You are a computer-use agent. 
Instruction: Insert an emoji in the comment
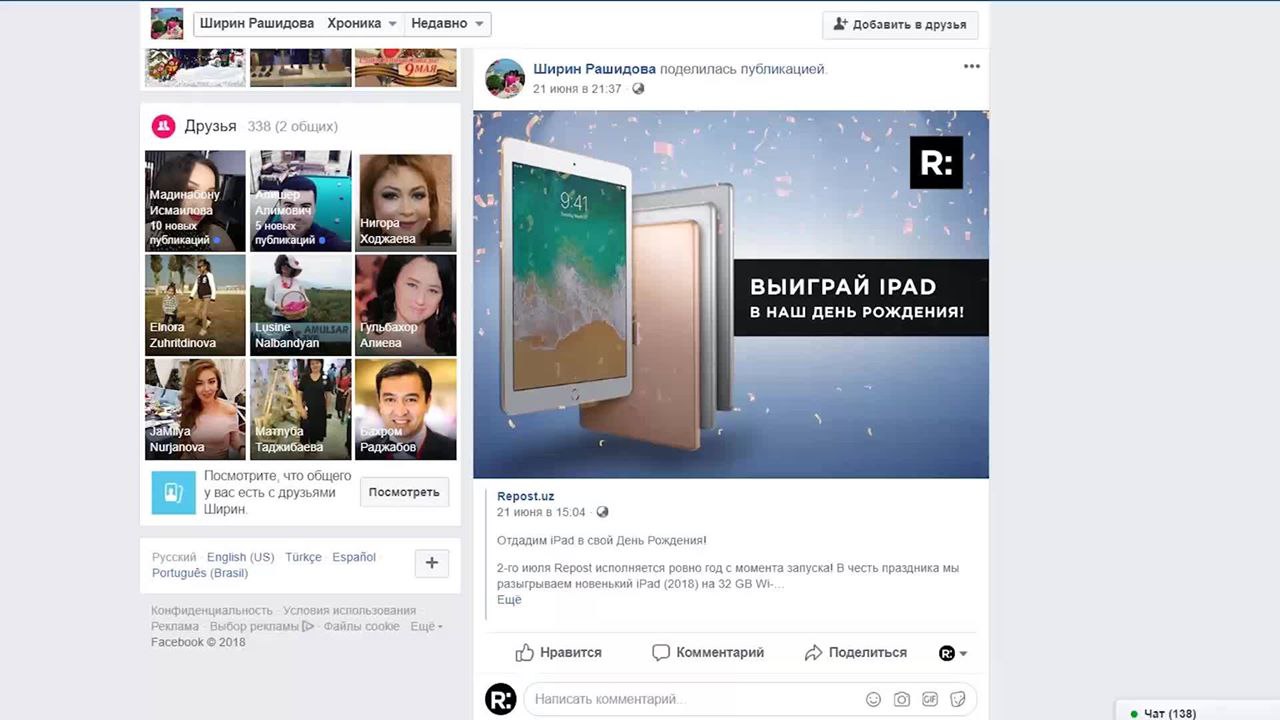click(x=873, y=699)
